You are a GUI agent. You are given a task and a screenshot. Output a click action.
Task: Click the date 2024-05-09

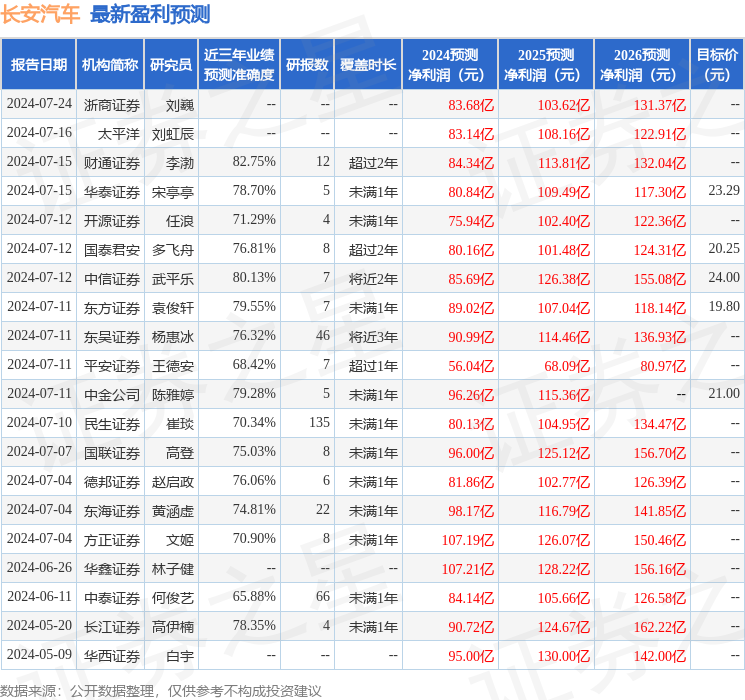coord(39,654)
